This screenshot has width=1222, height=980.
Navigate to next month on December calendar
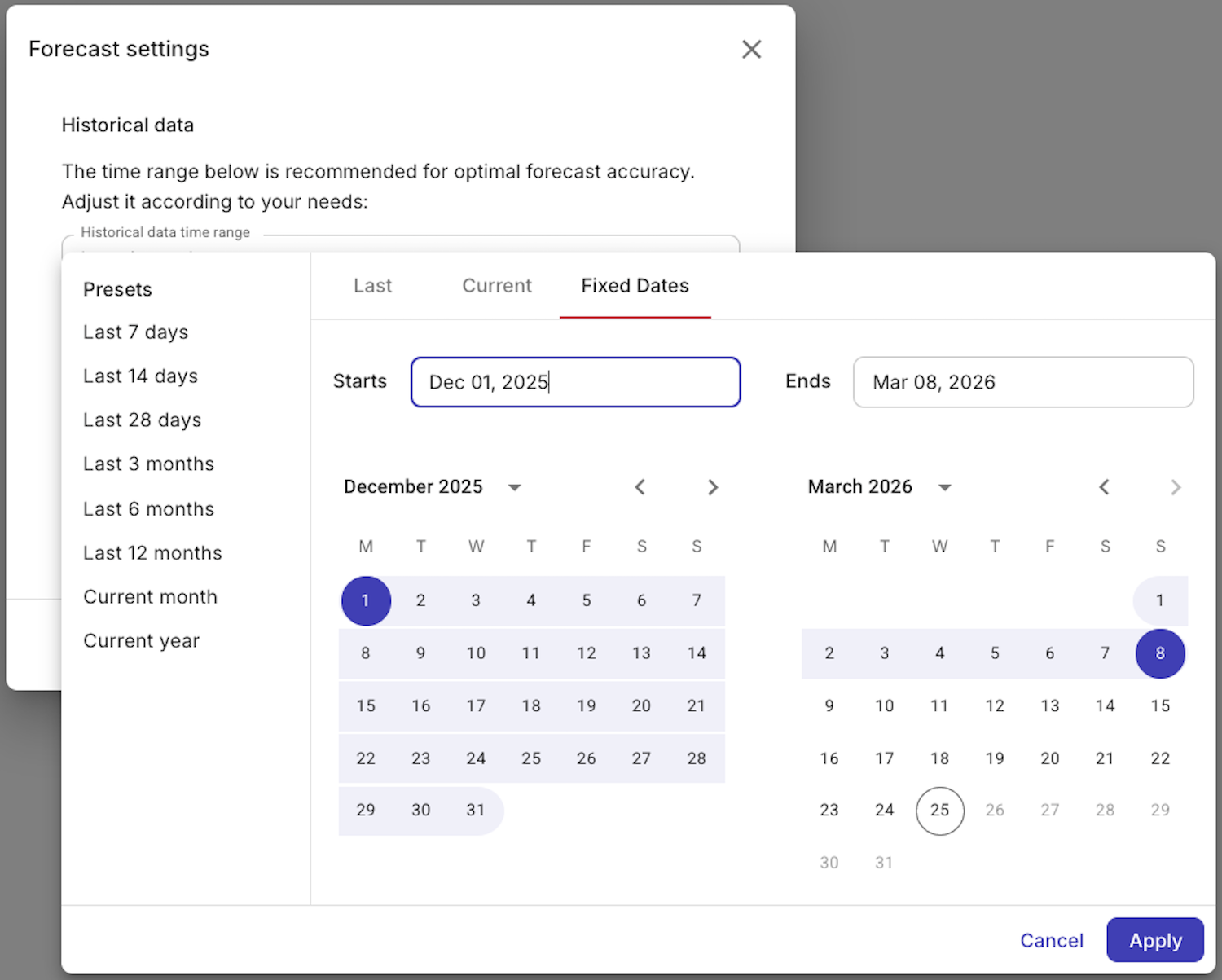tap(713, 486)
